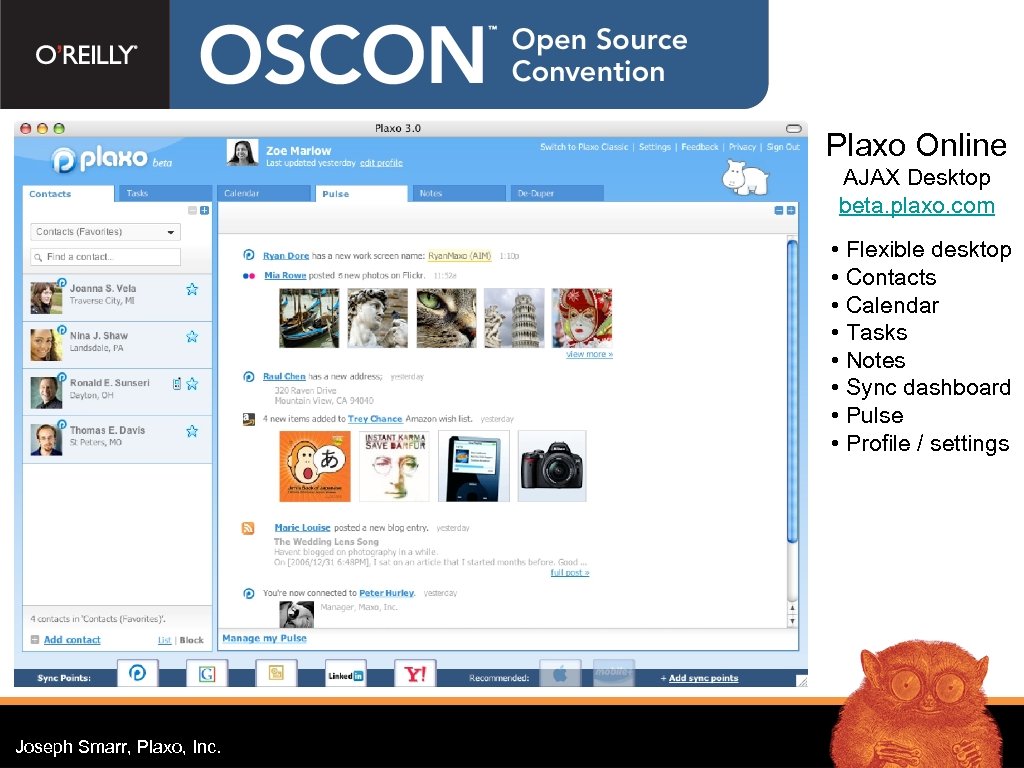The height and width of the screenshot is (768, 1024).
Task: Click the Add contact link
Action: click(72, 639)
